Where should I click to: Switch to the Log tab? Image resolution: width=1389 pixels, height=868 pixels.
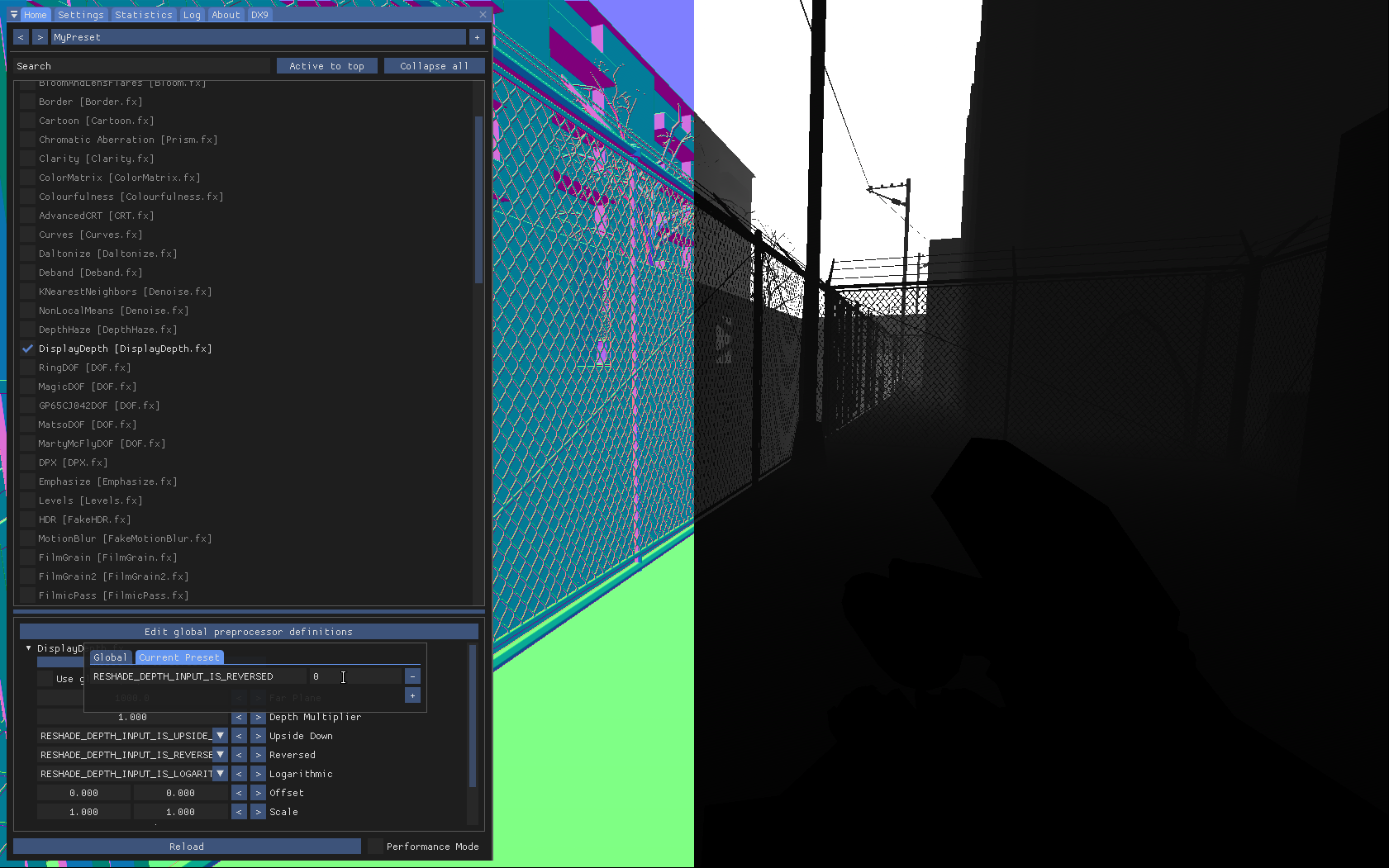[192, 15]
